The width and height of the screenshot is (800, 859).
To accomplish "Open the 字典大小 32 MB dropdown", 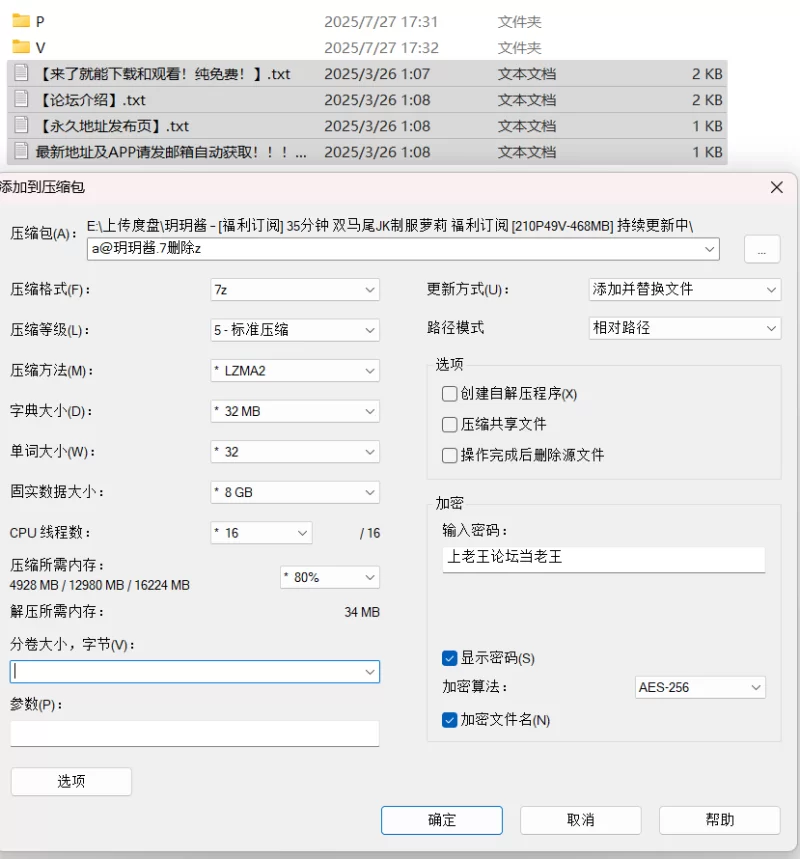I will tap(295, 411).
